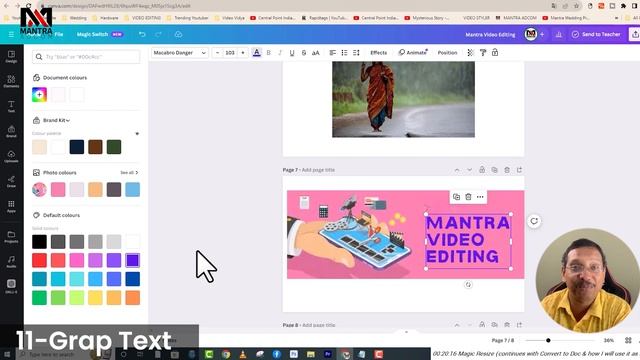This screenshot has width=640, height=360.
Task: Click the Send to Teacher button
Action: click(596, 35)
